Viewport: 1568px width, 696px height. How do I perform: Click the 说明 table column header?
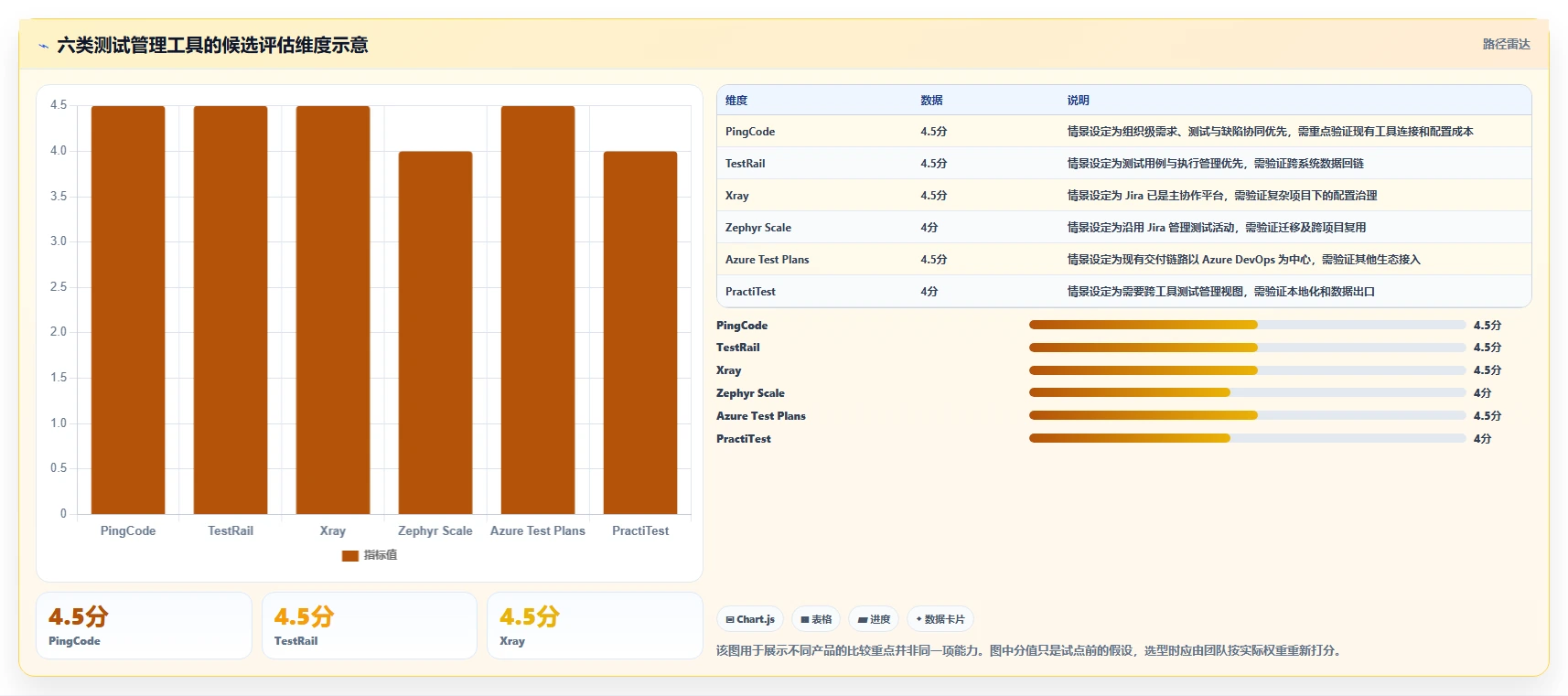(1078, 101)
